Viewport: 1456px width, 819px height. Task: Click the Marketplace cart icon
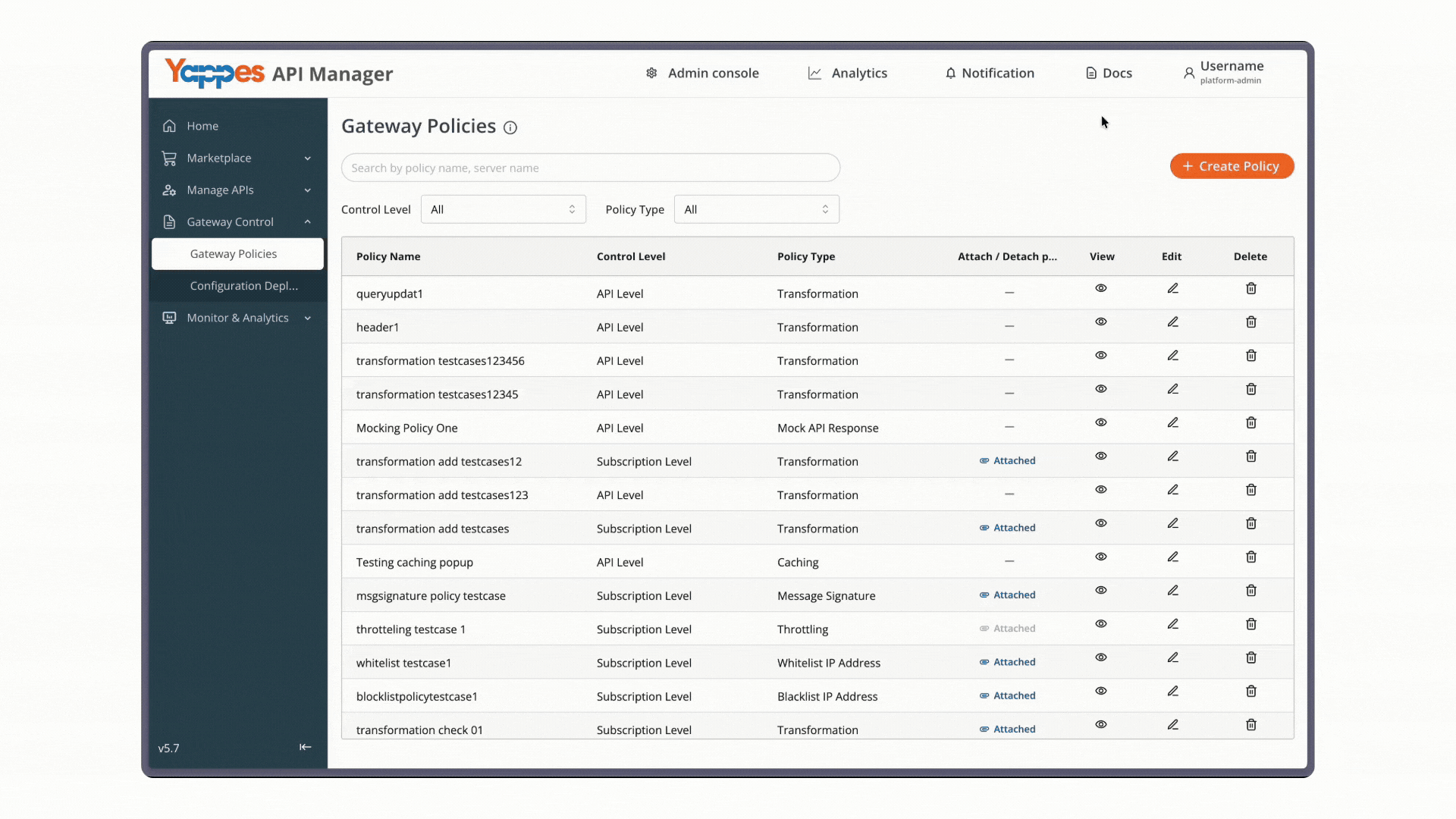[x=169, y=158]
